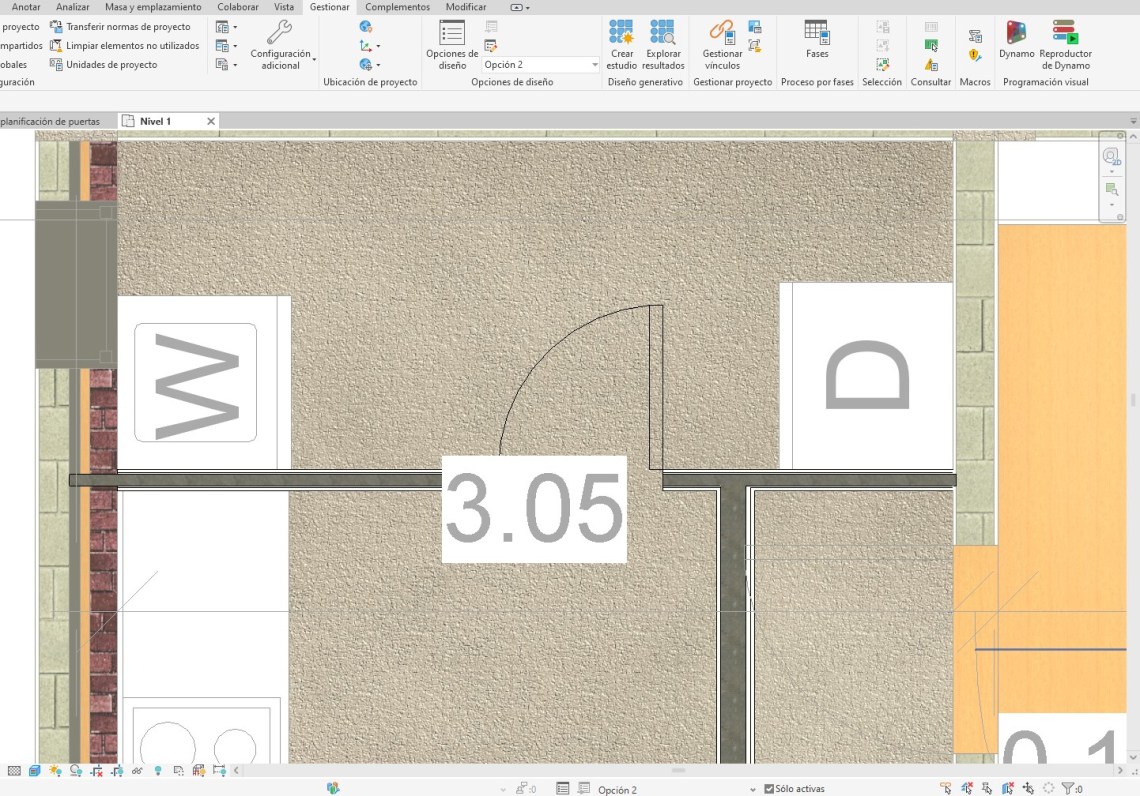Open Opciones de diseño dialog

coord(452,45)
